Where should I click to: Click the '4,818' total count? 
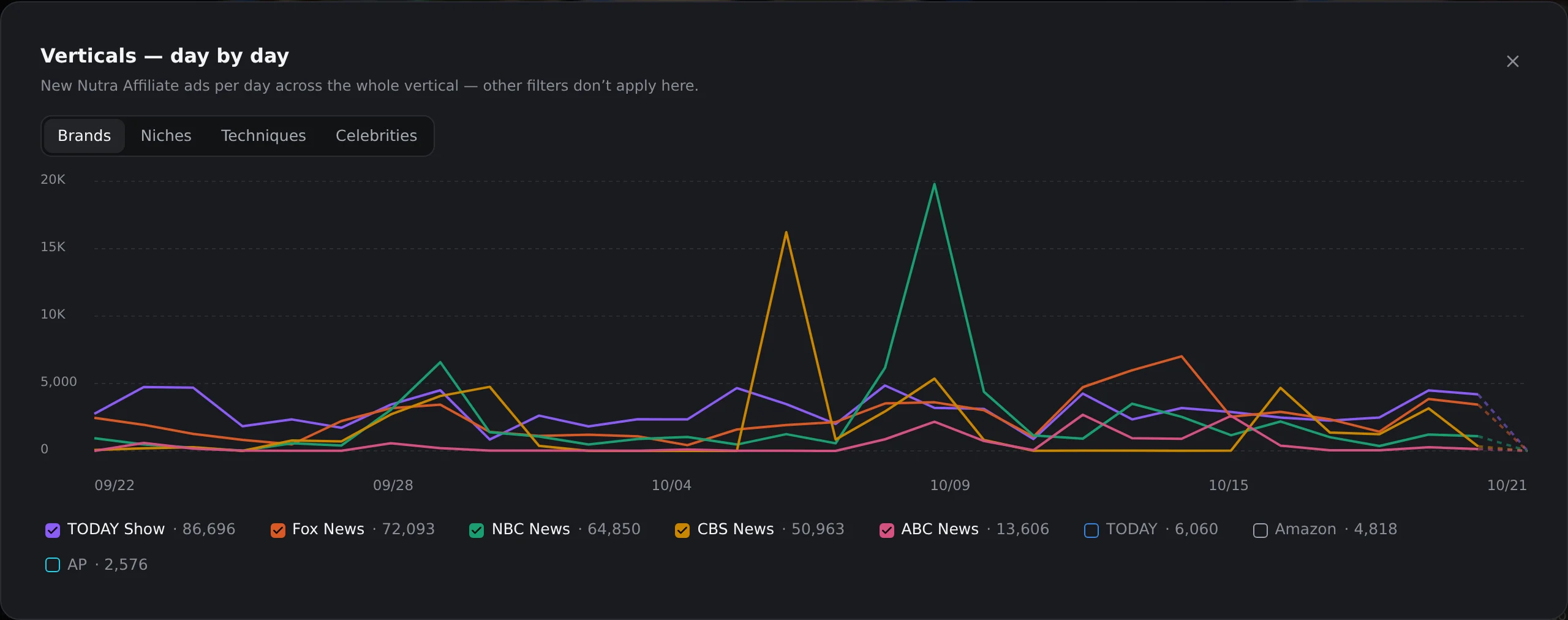[x=1375, y=529]
